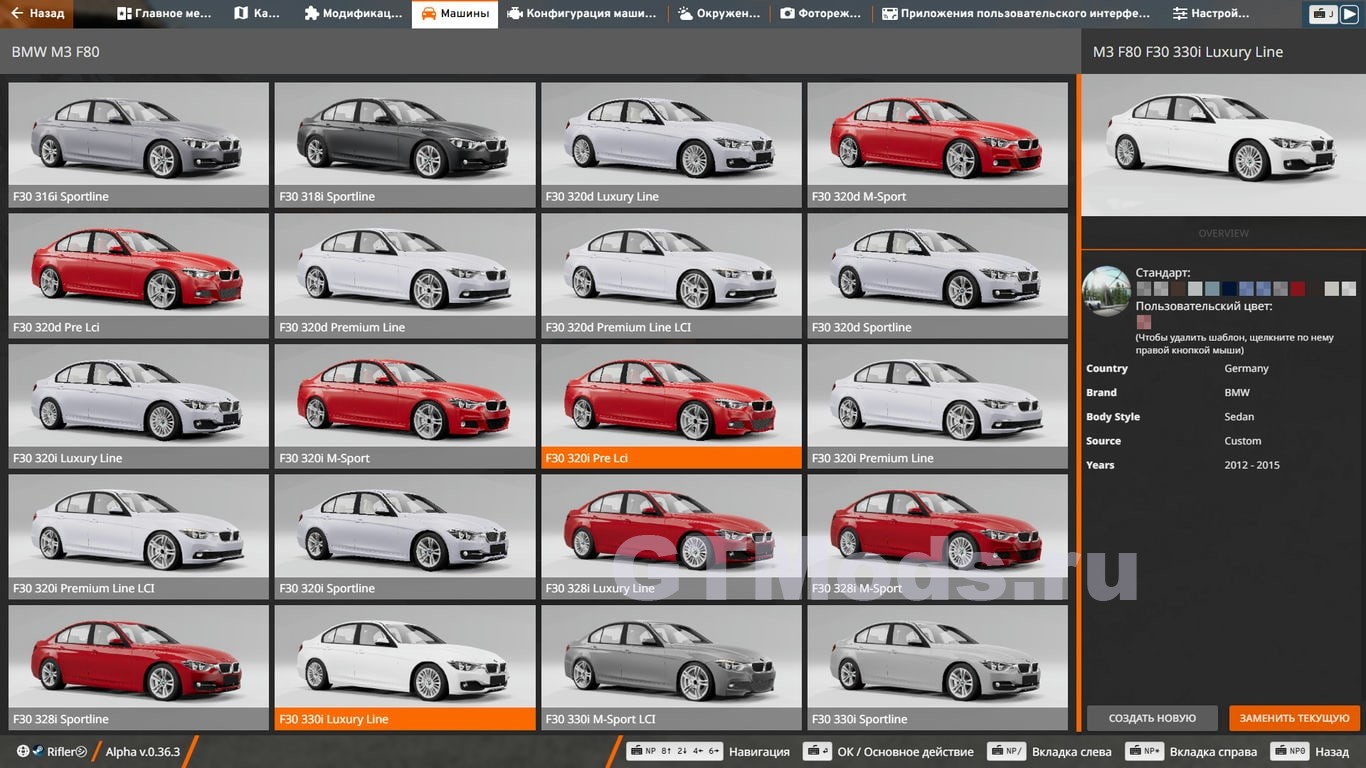The width and height of the screenshot is (1366, 768).
Task: Click the Назад back arrow button
Action: [x=36, y=14]
